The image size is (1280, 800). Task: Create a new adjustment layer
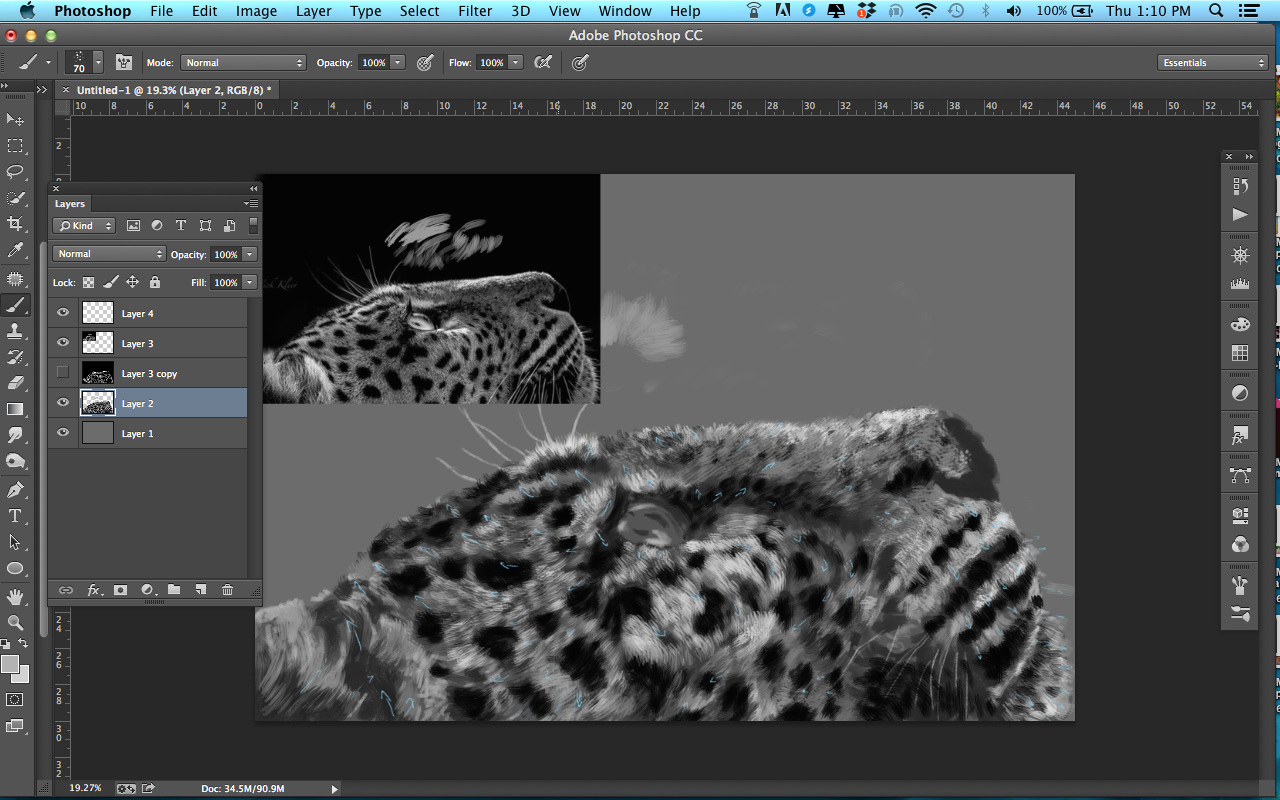tap(147, 590)
